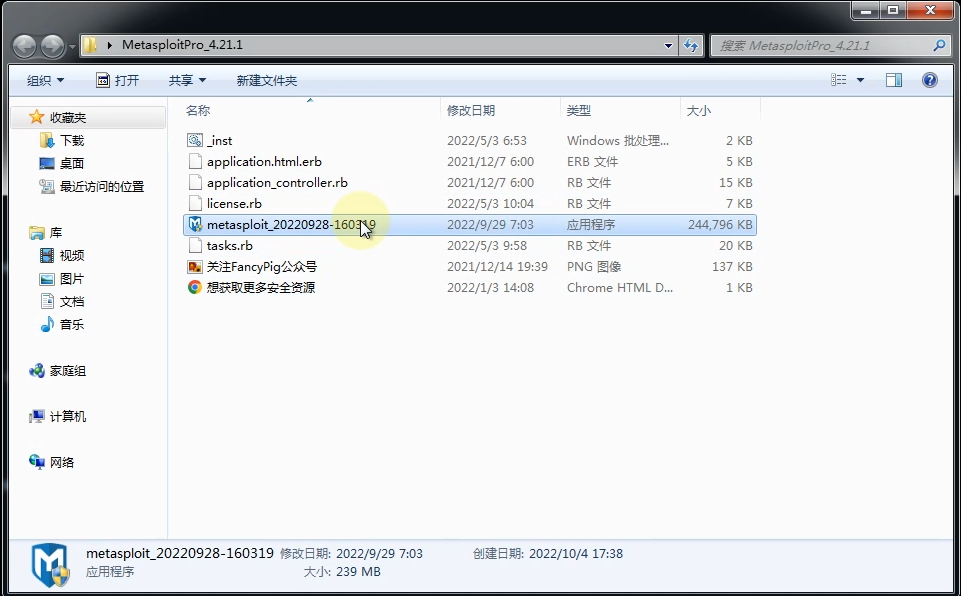The image size is (961, 596).
Task: Click the search magnifier icon
Action: click(939, 45)
